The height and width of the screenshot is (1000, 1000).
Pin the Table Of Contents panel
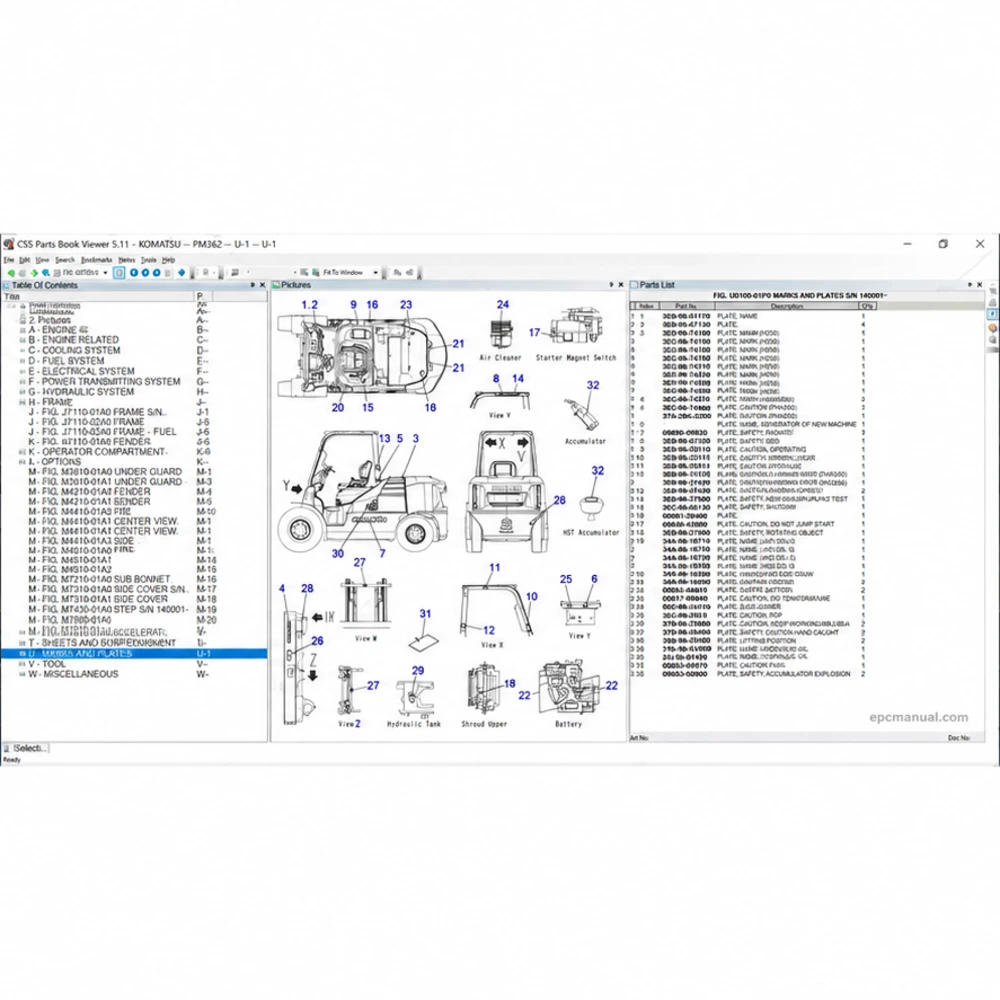click(253, 285)
